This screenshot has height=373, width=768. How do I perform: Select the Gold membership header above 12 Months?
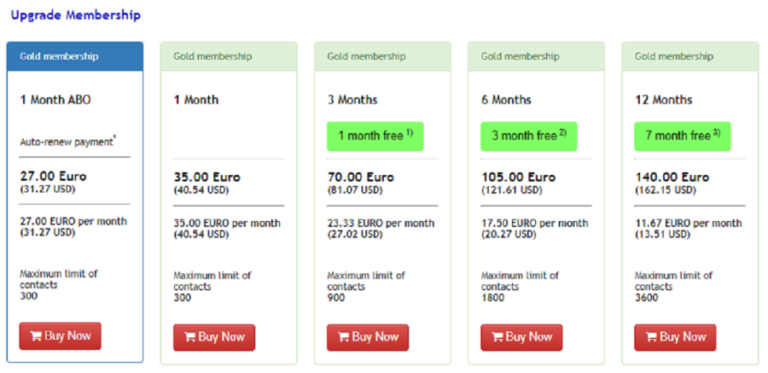tap(690, 56)
